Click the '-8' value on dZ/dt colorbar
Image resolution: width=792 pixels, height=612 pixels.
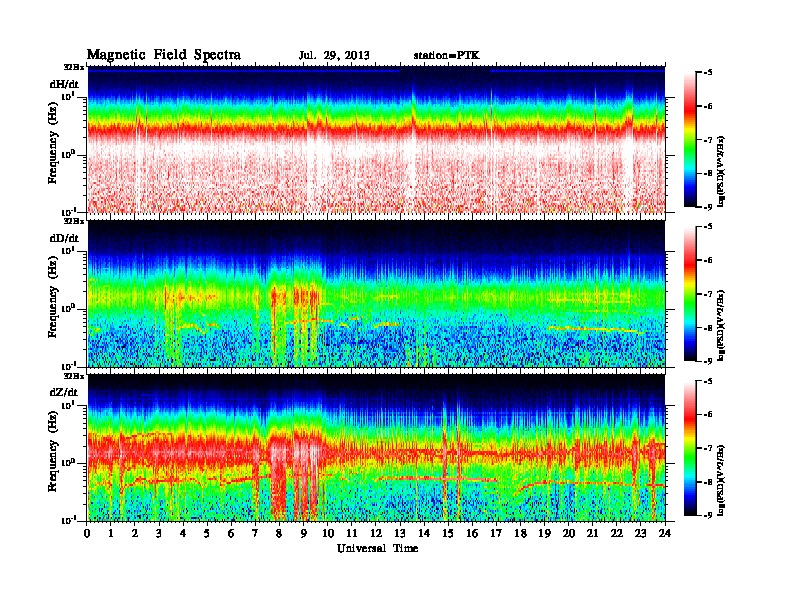[708, 482]
